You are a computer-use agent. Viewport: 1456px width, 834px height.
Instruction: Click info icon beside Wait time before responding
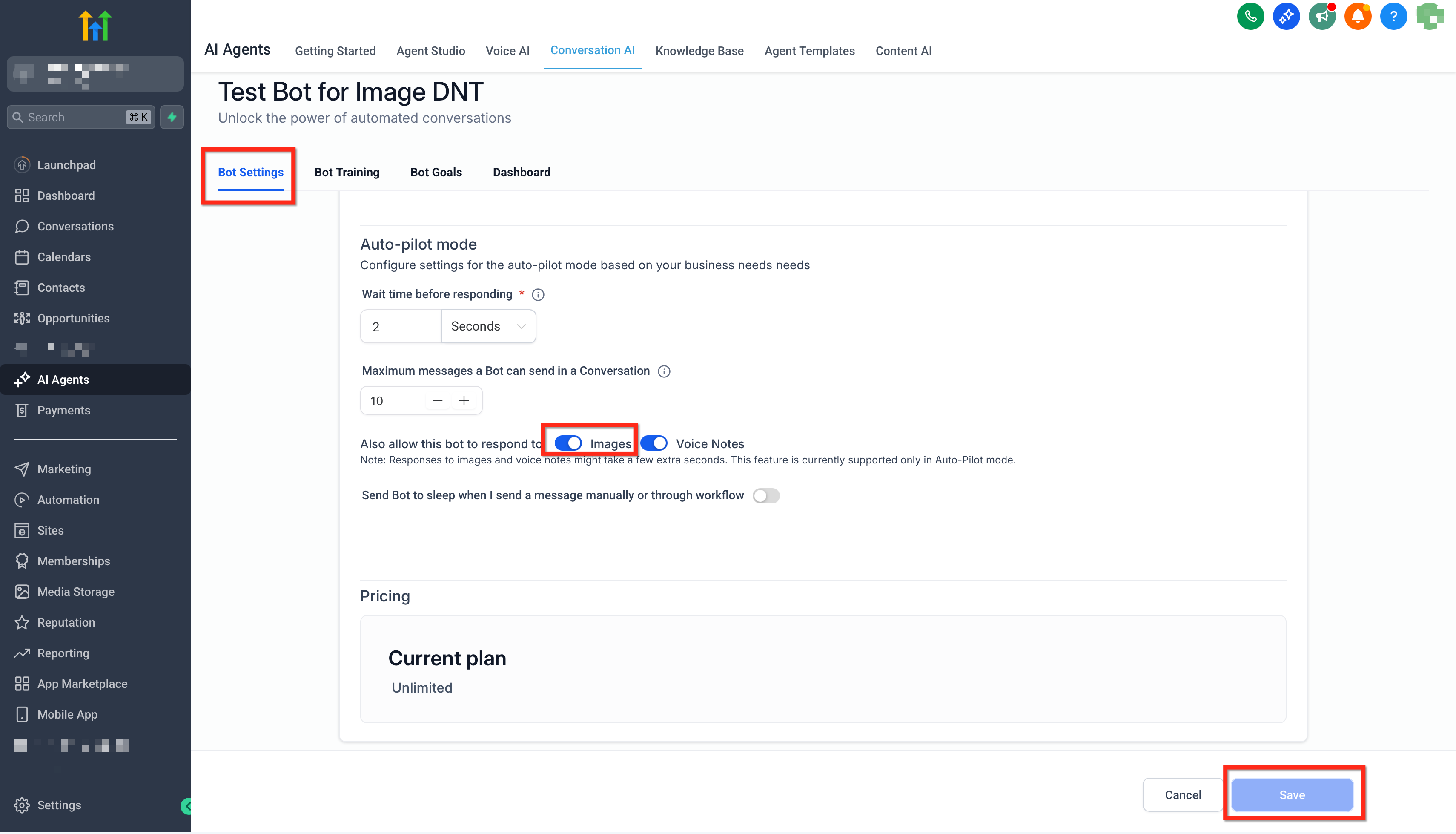pyautogui.click(x=538, y=294)
